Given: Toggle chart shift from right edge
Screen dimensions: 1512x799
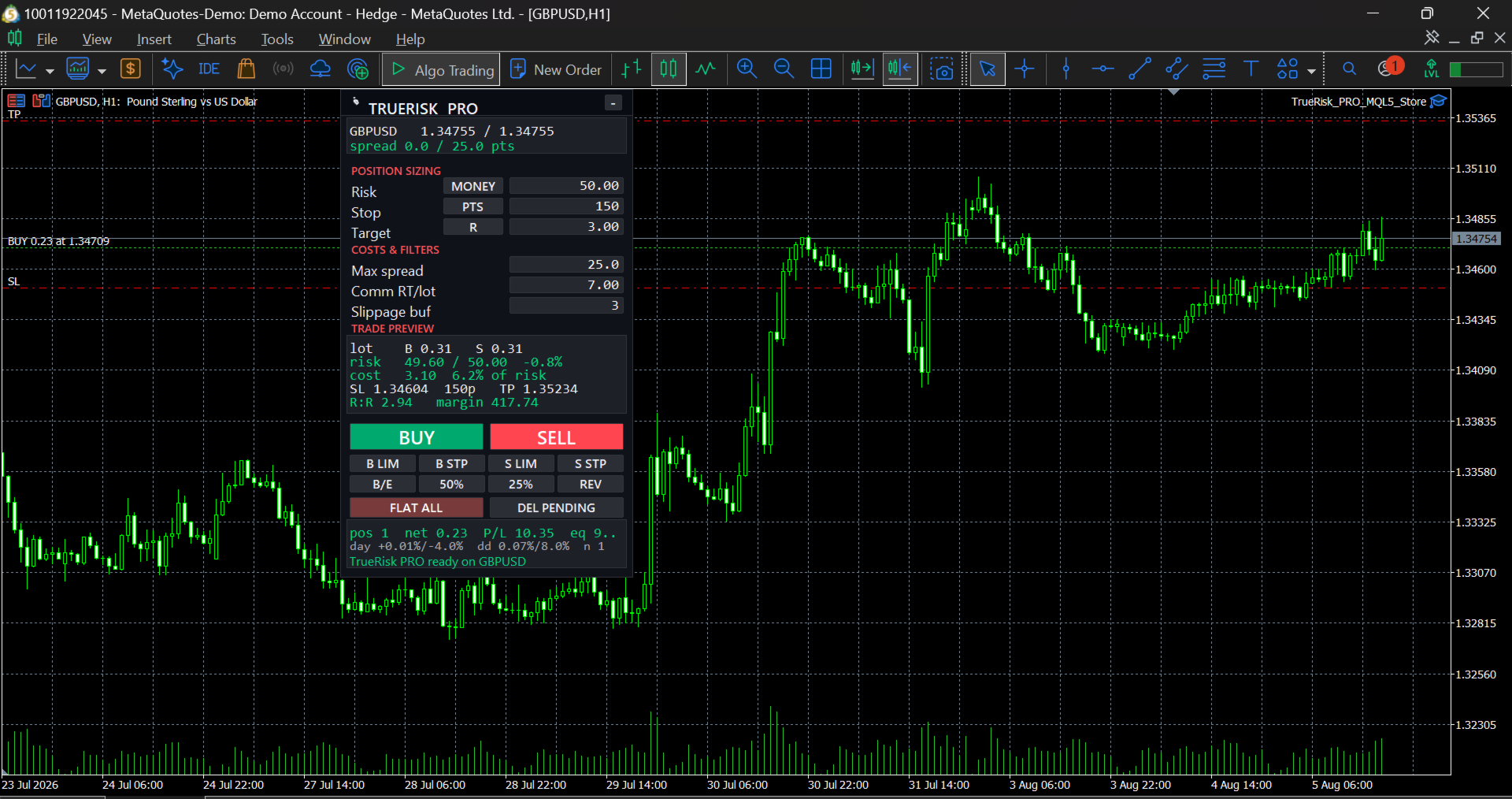Looking at the screenshot, I should [x=899, y=69].
